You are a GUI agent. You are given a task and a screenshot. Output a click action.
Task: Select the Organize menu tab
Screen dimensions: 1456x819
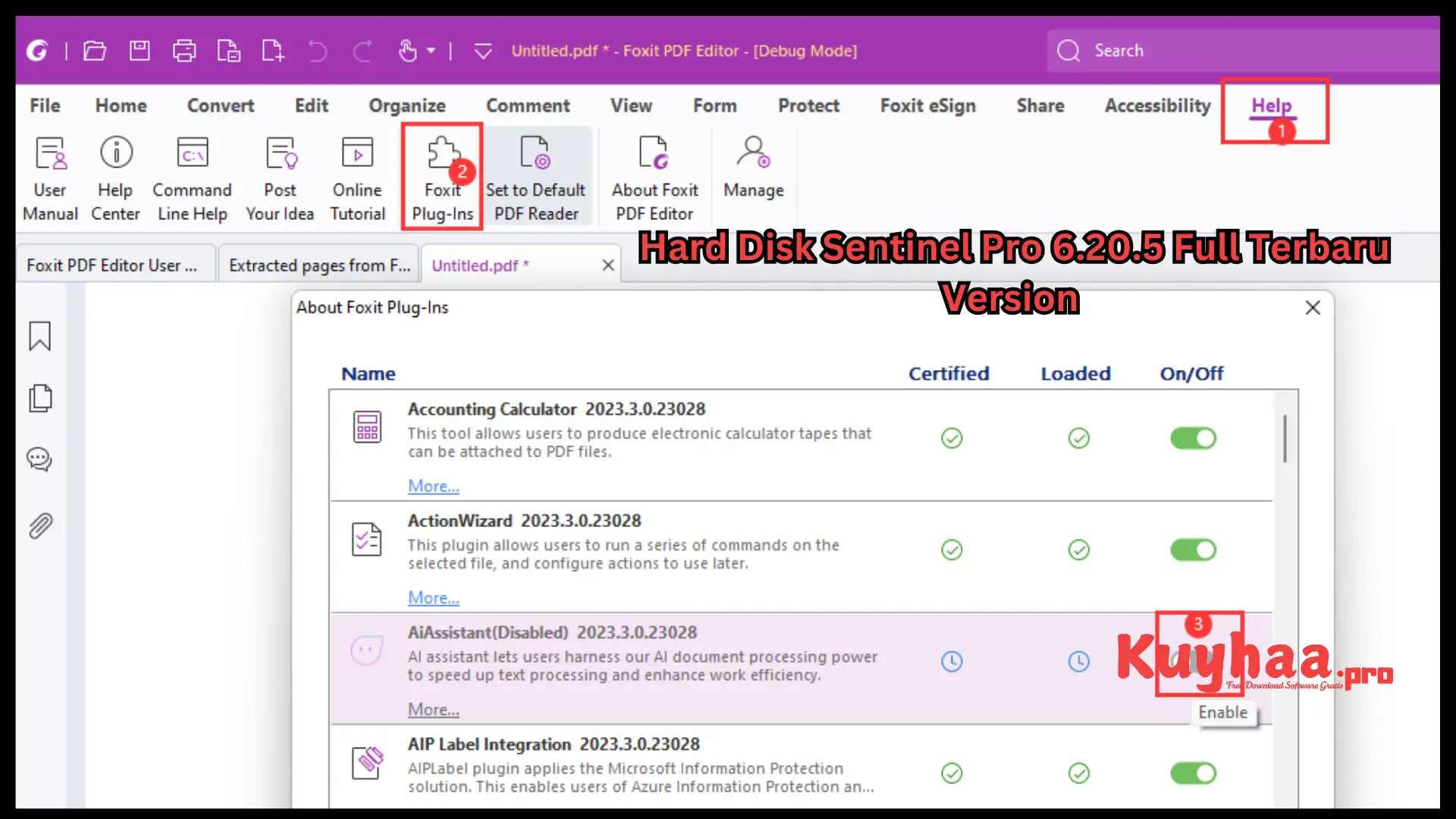click(407, 105)
